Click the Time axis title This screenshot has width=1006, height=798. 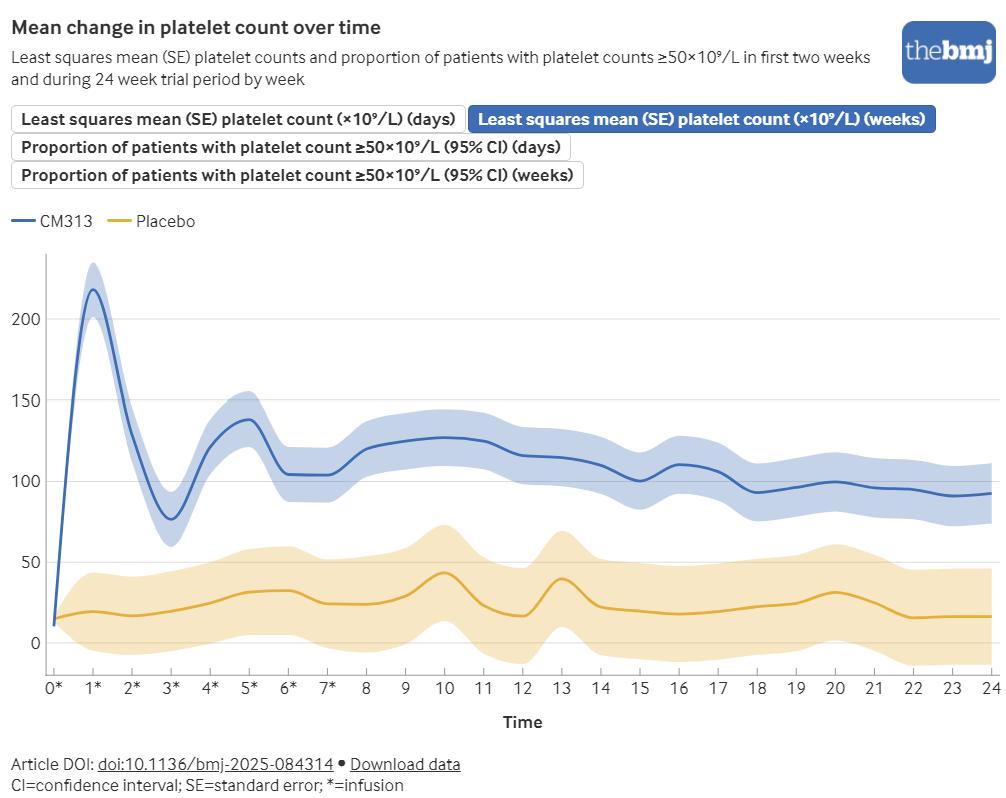pyautogui.click(x=522, y=722)
